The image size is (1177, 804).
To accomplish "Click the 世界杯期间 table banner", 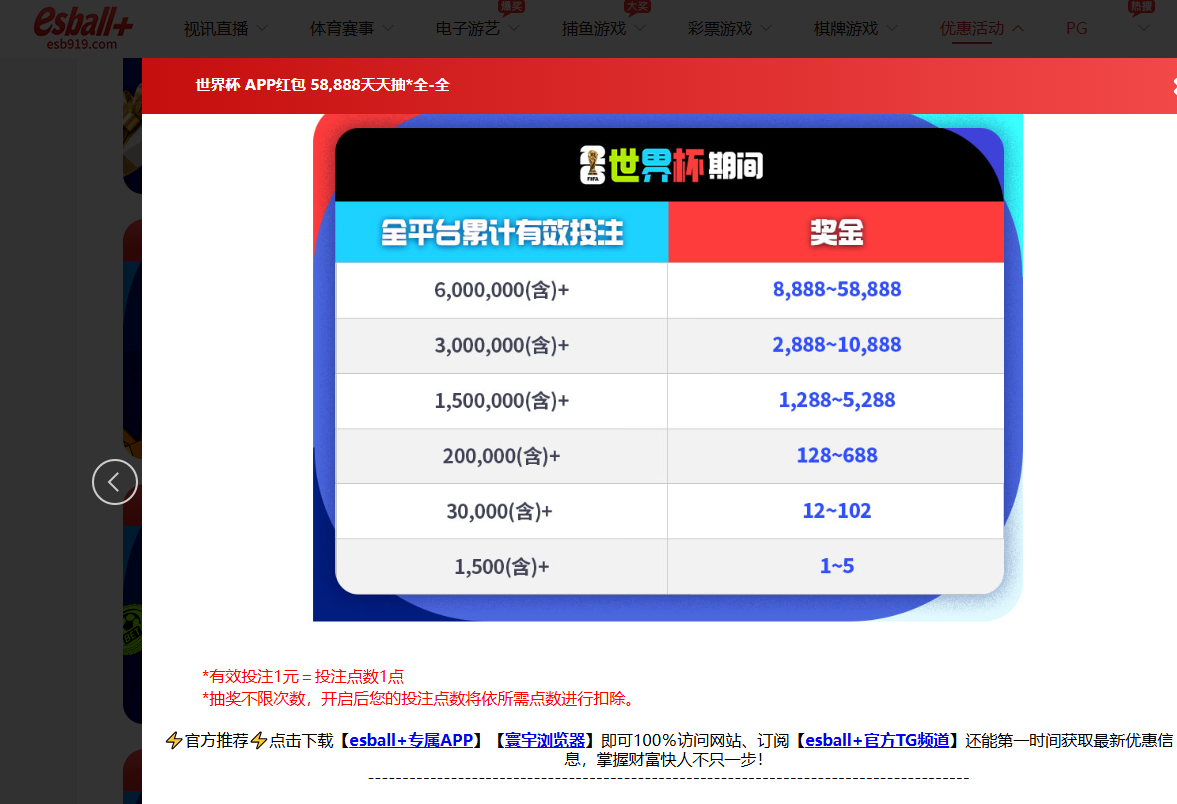I will [x=670, y=165].
